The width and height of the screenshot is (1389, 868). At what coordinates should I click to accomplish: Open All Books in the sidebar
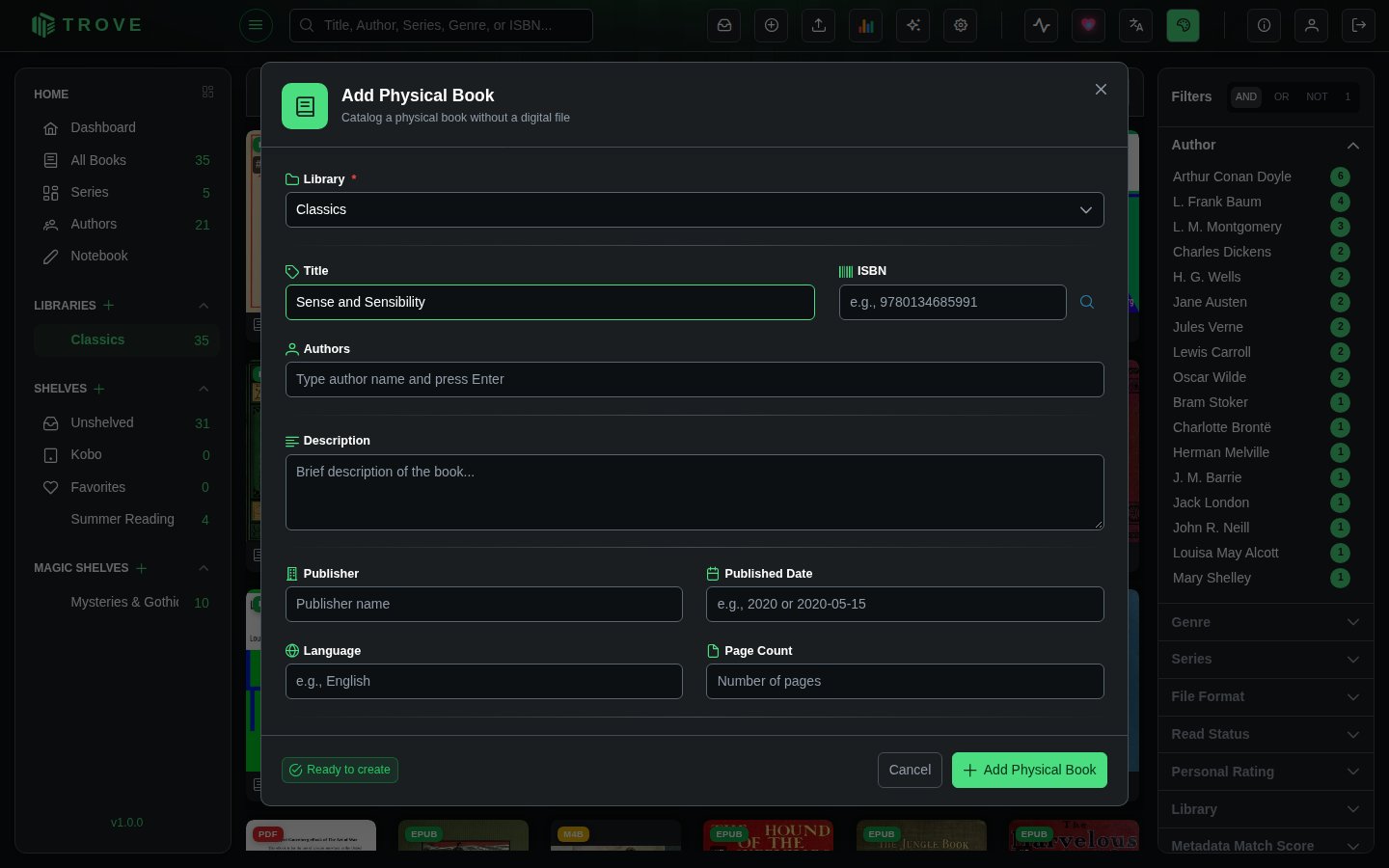[126, 160]
